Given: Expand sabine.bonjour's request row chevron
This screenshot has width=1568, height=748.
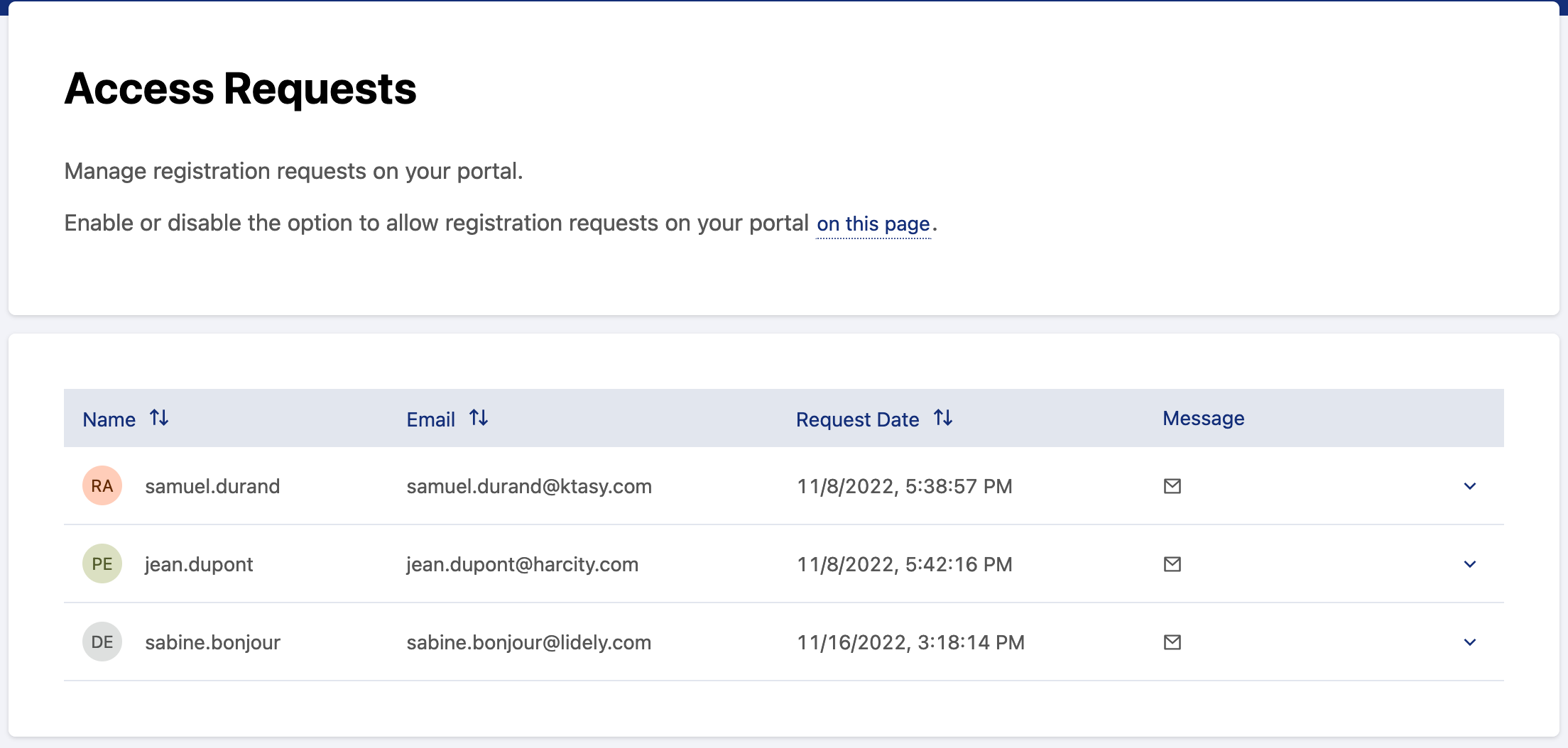Looking at the screenshot, I should point(1470,642).
